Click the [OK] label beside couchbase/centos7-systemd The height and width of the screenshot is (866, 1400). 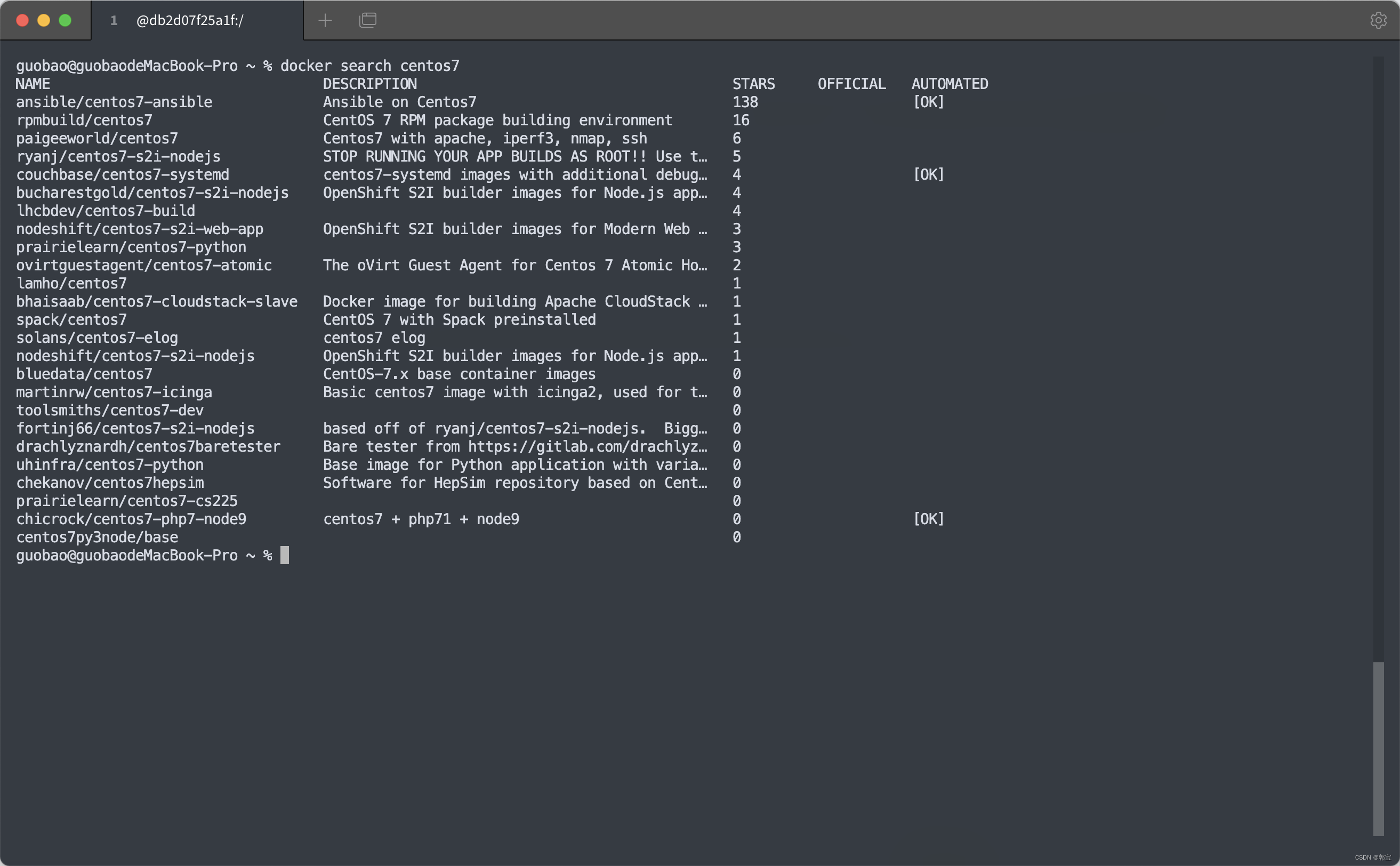click(x=928, y=174)
